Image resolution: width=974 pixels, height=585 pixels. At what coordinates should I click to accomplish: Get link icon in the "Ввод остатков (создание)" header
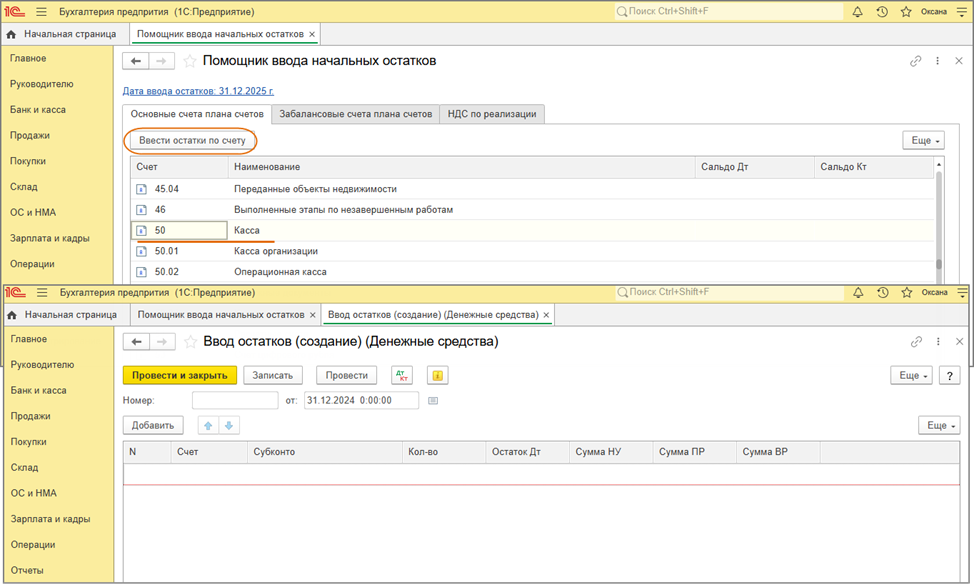click(915, 342)
